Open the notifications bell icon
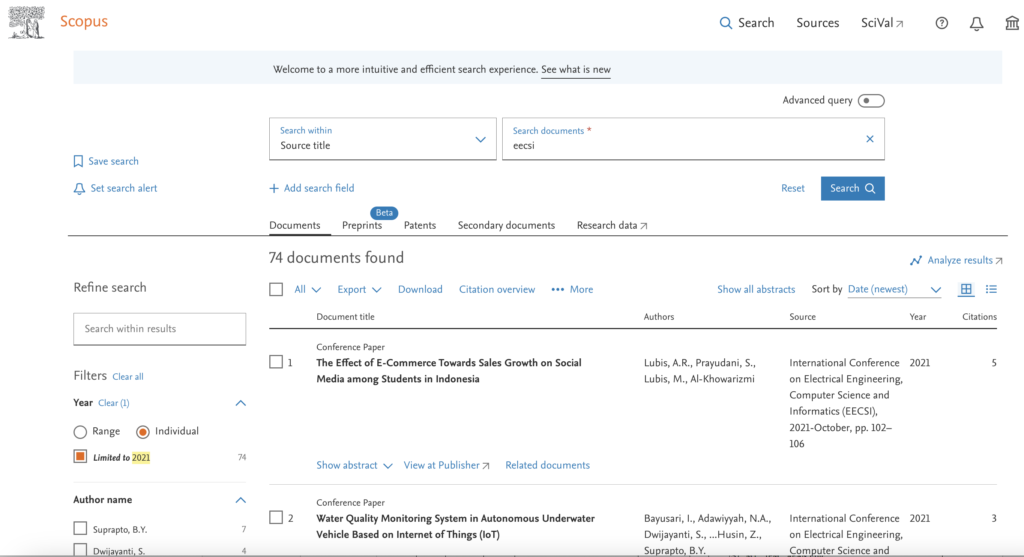Viewport: 1024px width, 557px height. pos(977,23)
